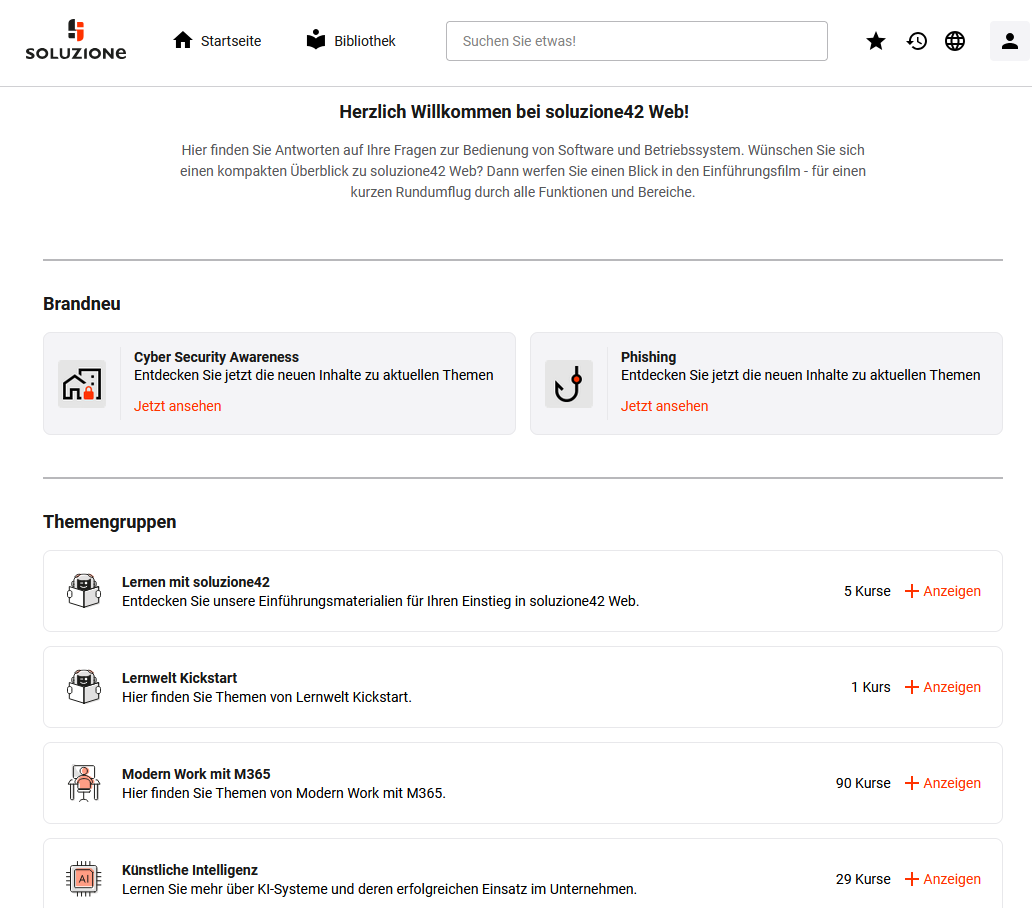The height and width of the screenshot is (908, 1032).
Task: Expand Lernwelt Kickstart via Anzeigen
Action: [x=942, y=687]
